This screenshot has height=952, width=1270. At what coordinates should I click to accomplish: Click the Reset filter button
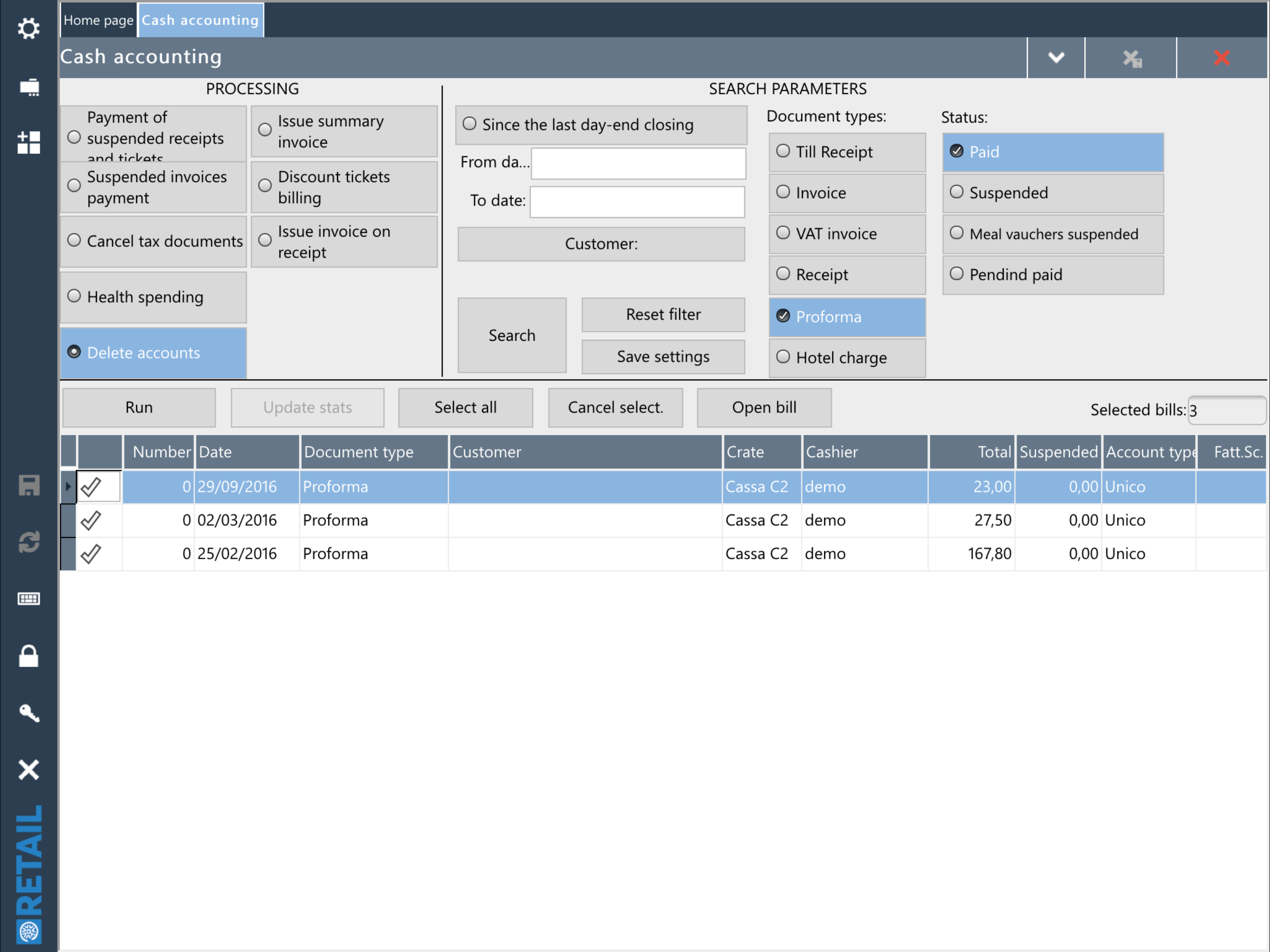pos(663,315)
